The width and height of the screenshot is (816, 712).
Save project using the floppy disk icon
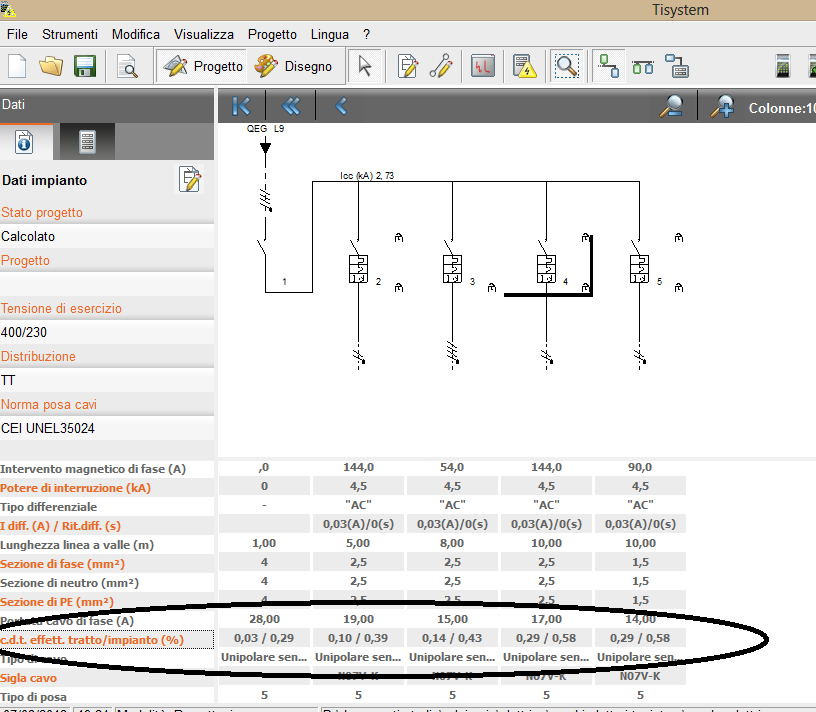(x=85, y=67)
